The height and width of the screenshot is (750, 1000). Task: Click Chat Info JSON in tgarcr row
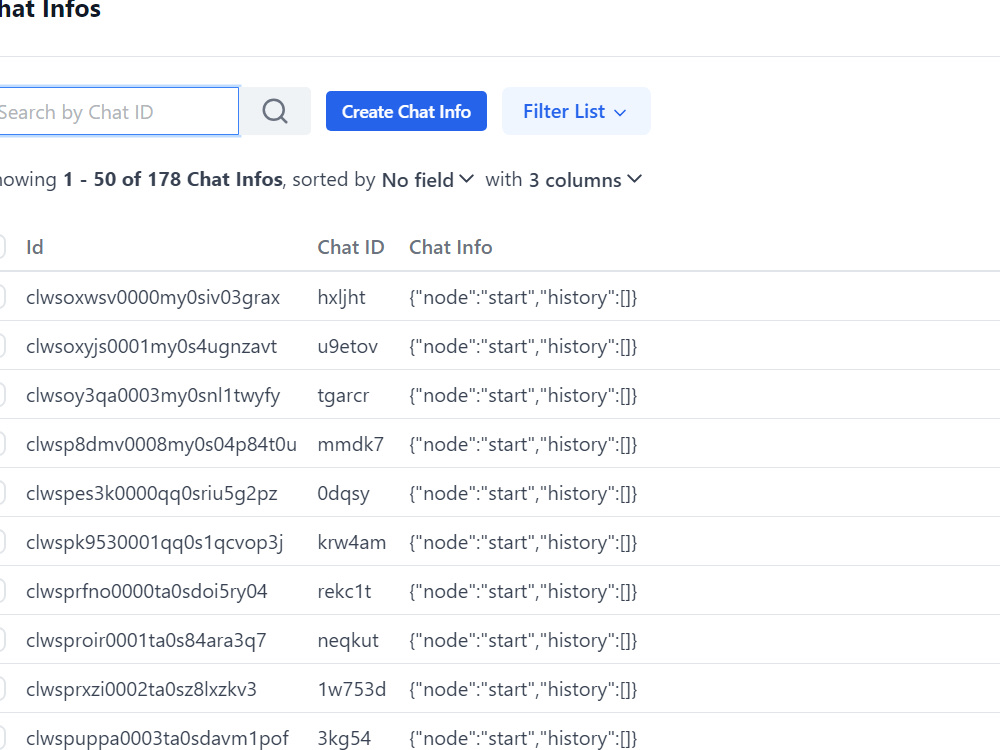pyautogui.click(x=523, y=396)
